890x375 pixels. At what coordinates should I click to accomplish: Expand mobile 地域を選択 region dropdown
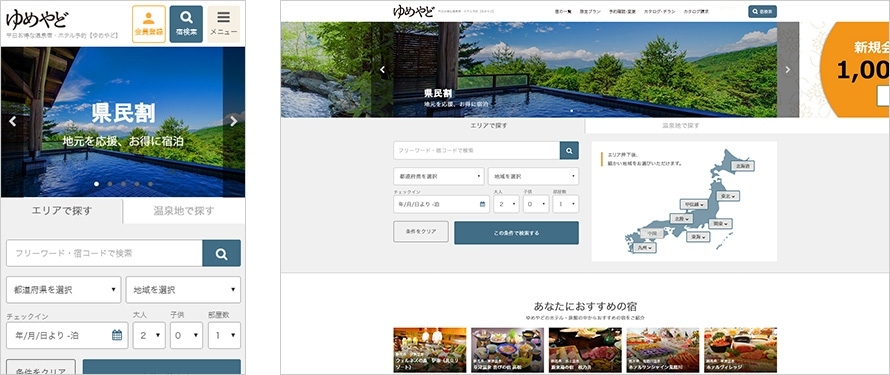[x=183, y=290]
